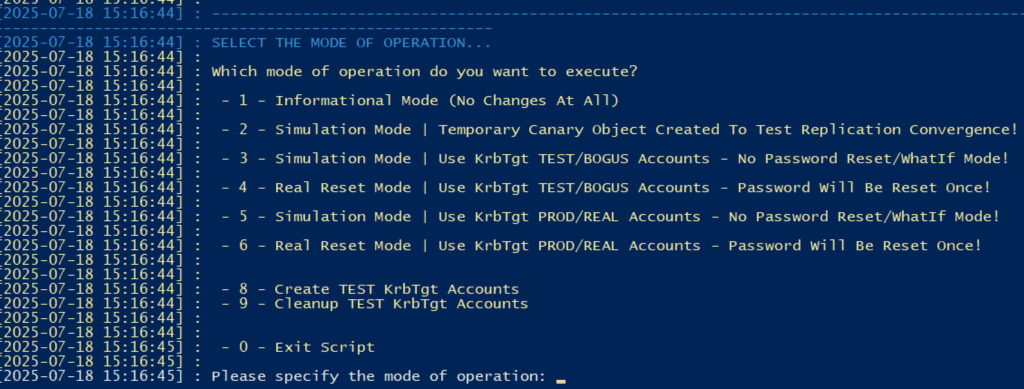Click option 6 Real Reset Mode PROD/REAL line

coord(601,246)
